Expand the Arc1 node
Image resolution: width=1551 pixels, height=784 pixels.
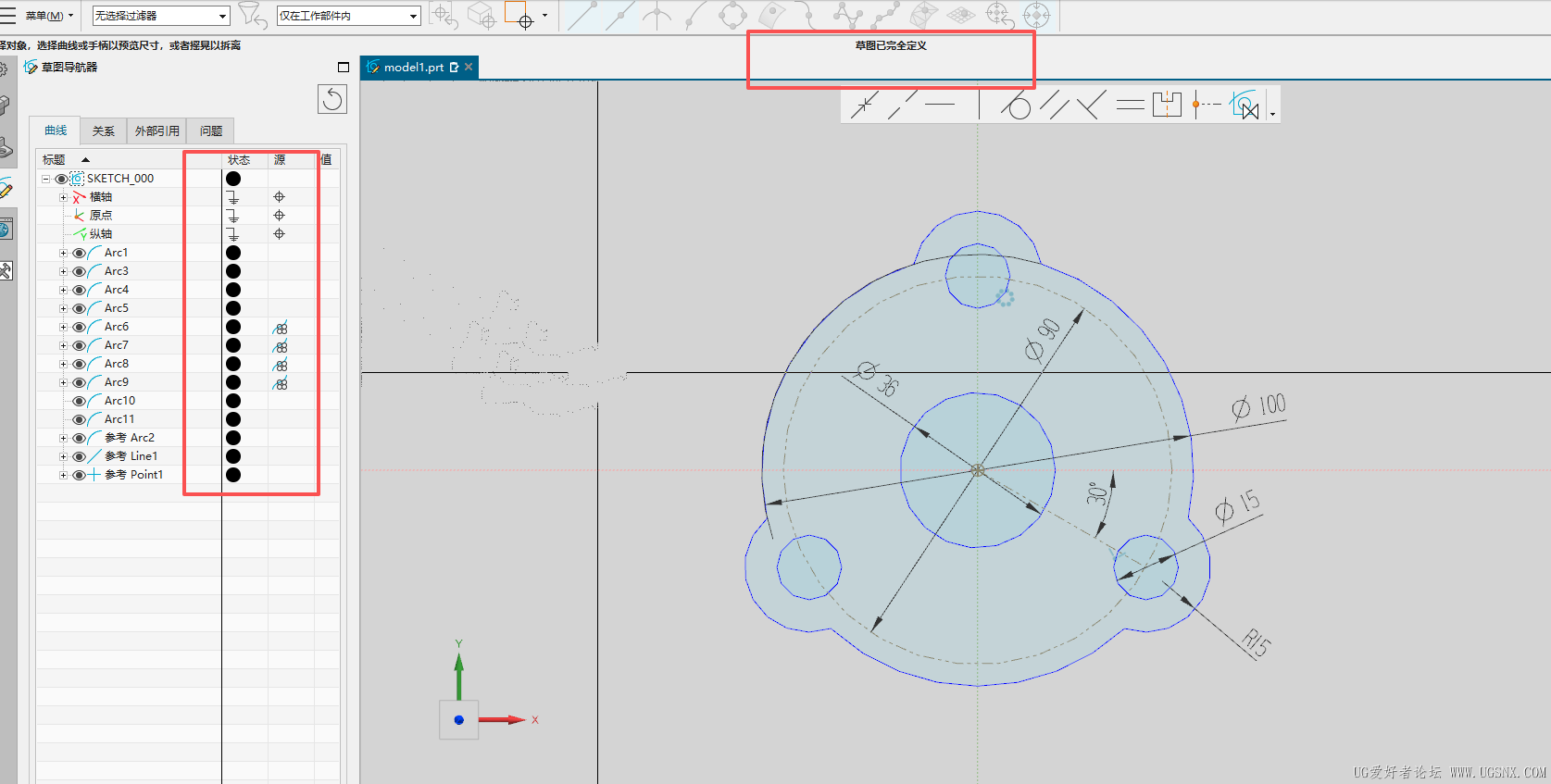[x=63, y=253]
